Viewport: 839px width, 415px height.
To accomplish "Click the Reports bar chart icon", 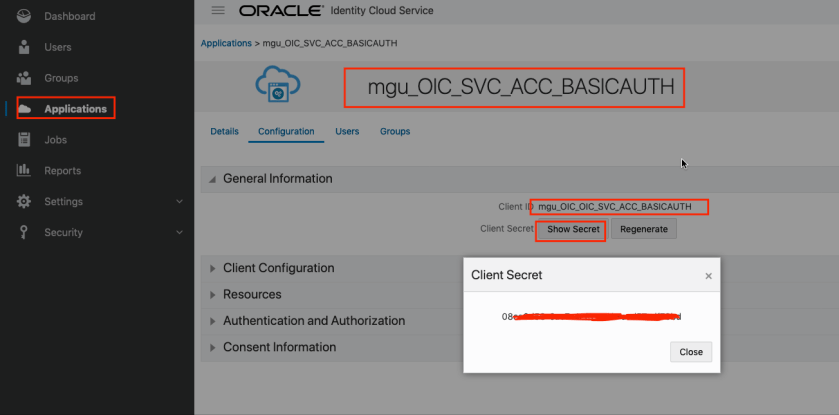I will pos(24,171).
